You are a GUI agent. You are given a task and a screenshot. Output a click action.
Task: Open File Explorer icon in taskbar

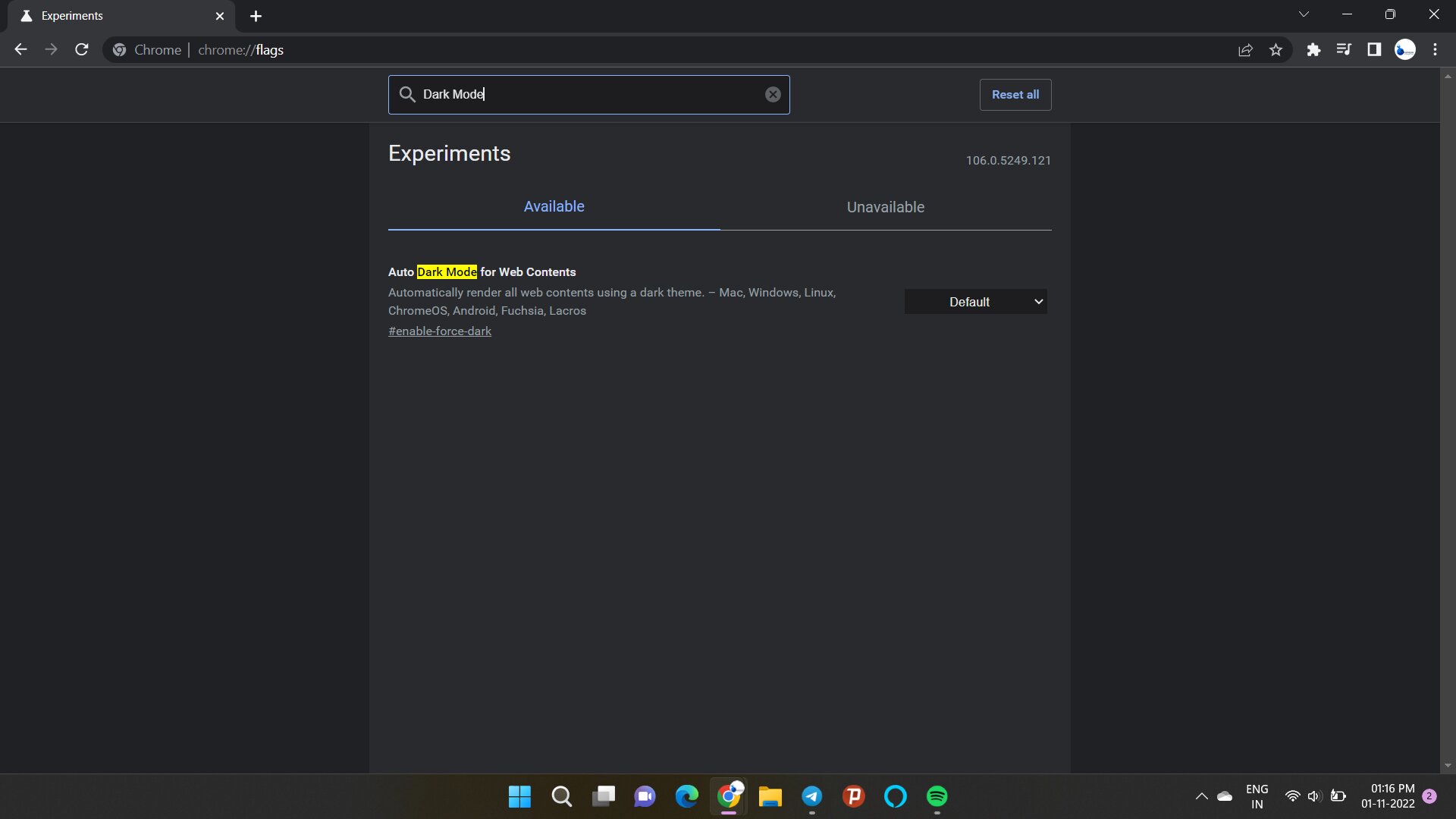(x=770, y=796)
